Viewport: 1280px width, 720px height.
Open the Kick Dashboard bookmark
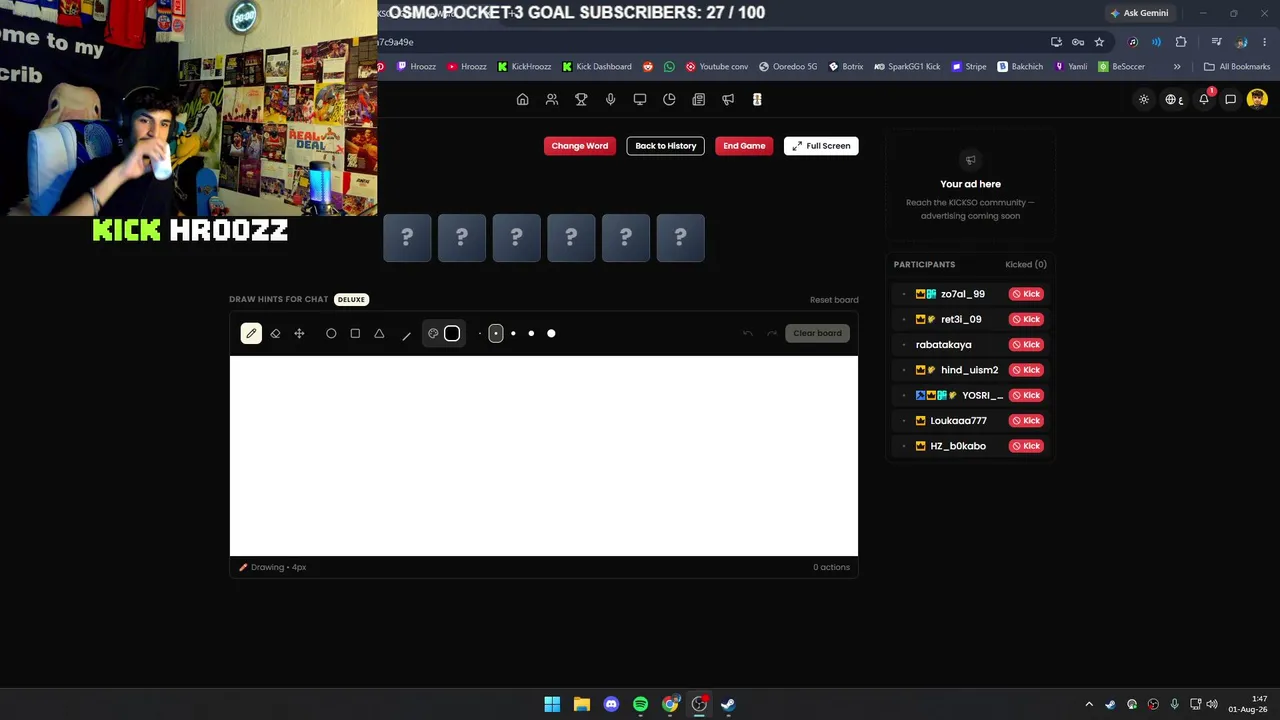597,67
